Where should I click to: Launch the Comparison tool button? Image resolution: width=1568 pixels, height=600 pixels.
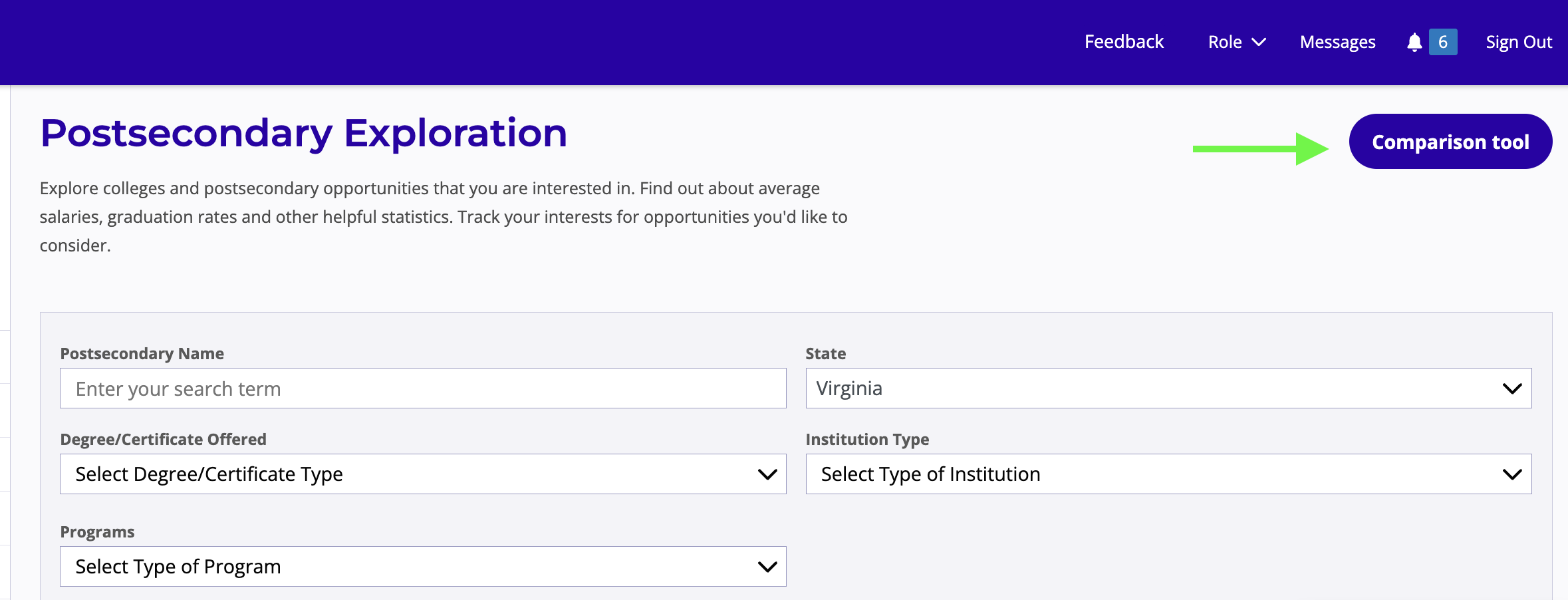point(1450,142)
